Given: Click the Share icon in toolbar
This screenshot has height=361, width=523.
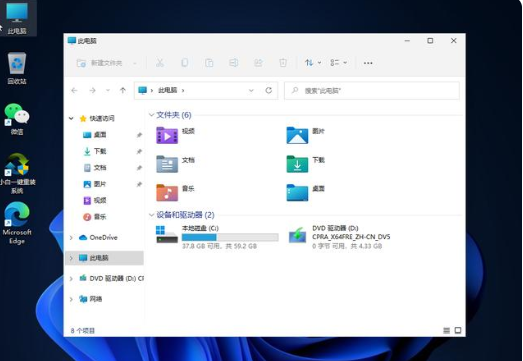Looking at the screenshot, I should [258, 63].
